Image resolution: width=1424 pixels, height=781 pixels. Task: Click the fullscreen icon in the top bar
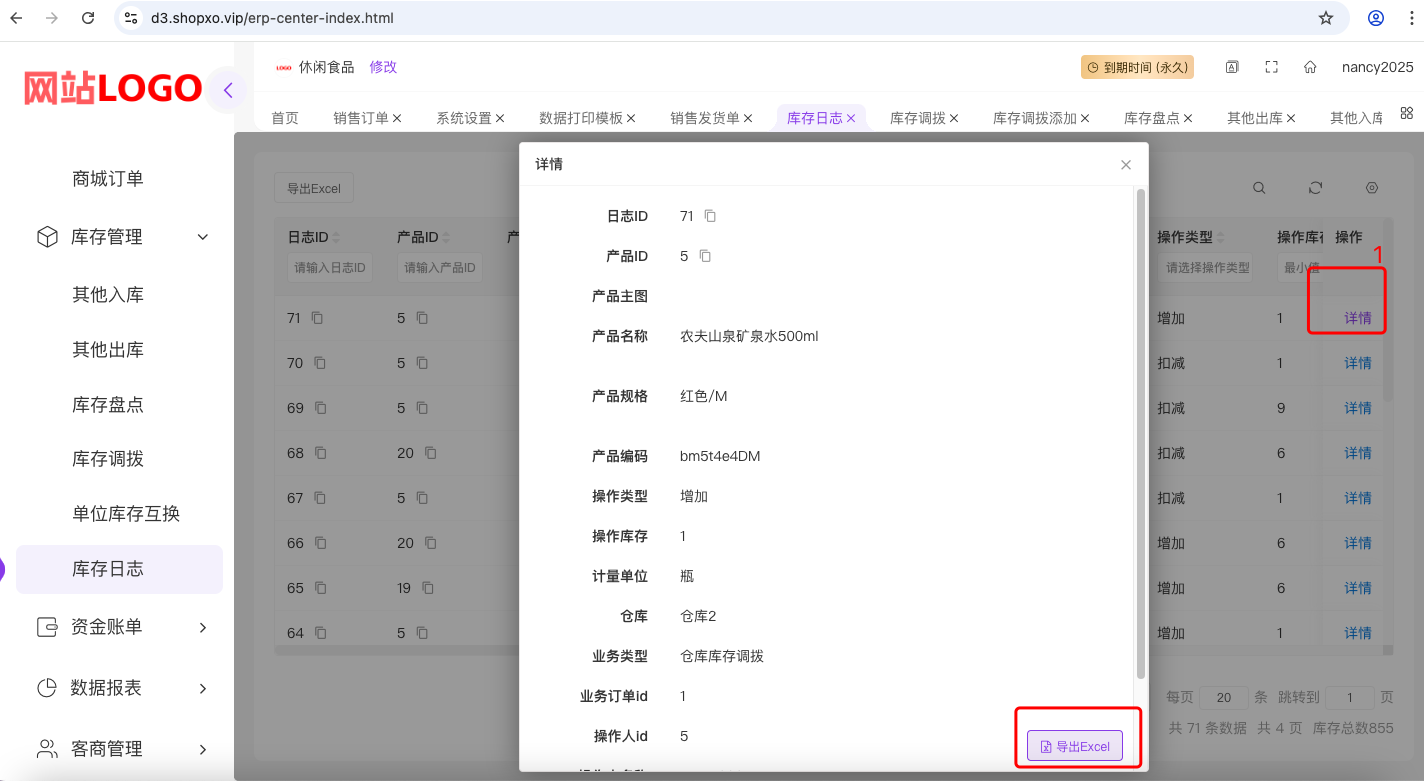(x=1272, y=66)
